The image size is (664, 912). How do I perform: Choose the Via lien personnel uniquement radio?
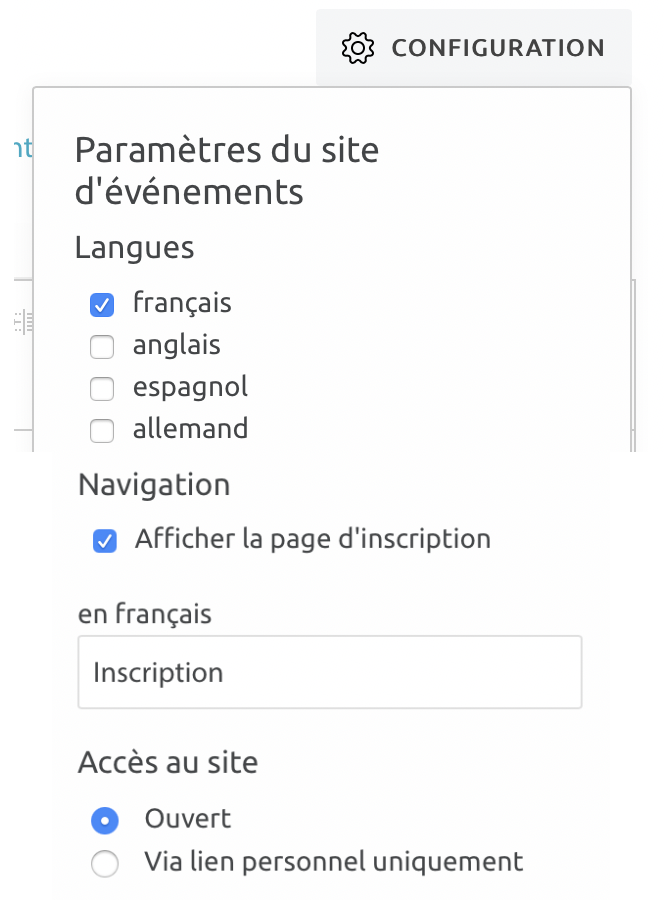coord(105,863)
